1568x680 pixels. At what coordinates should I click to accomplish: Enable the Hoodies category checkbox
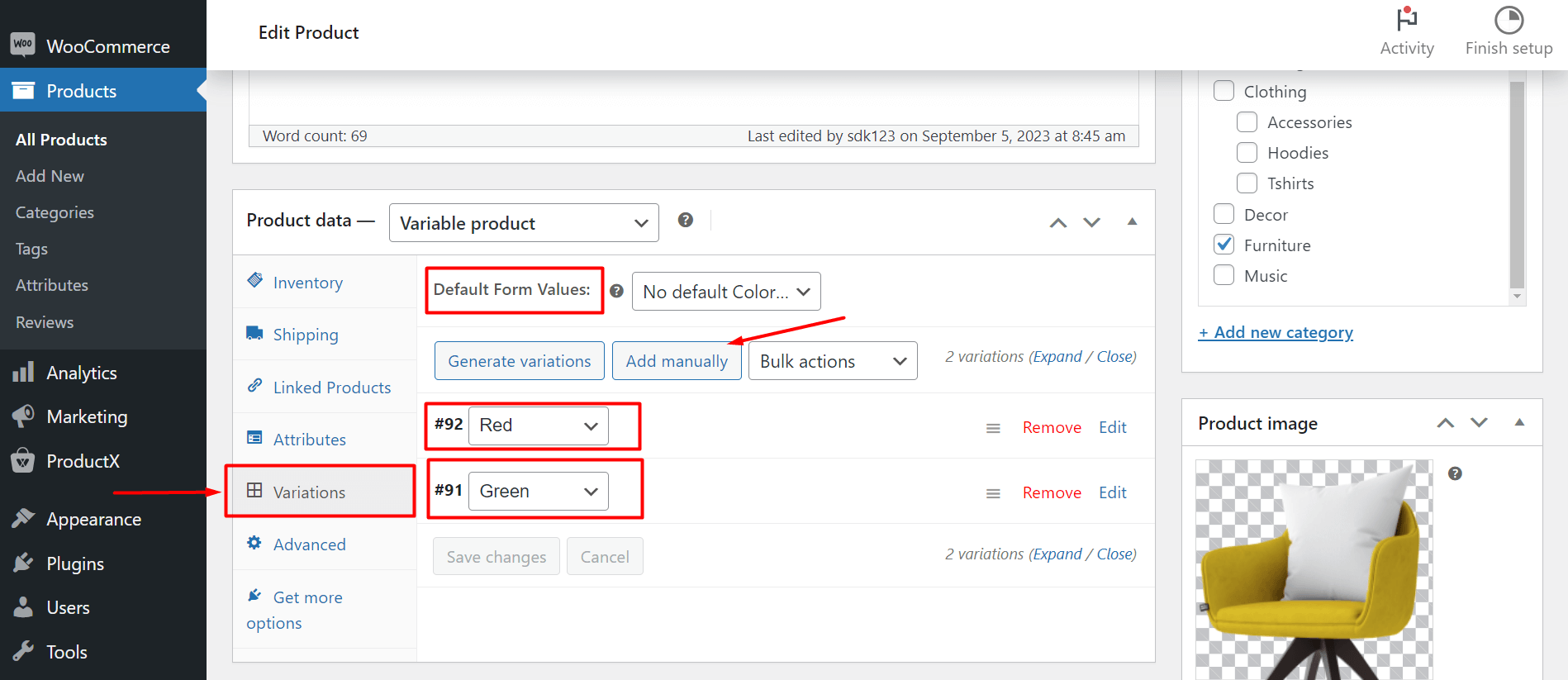1247,153
